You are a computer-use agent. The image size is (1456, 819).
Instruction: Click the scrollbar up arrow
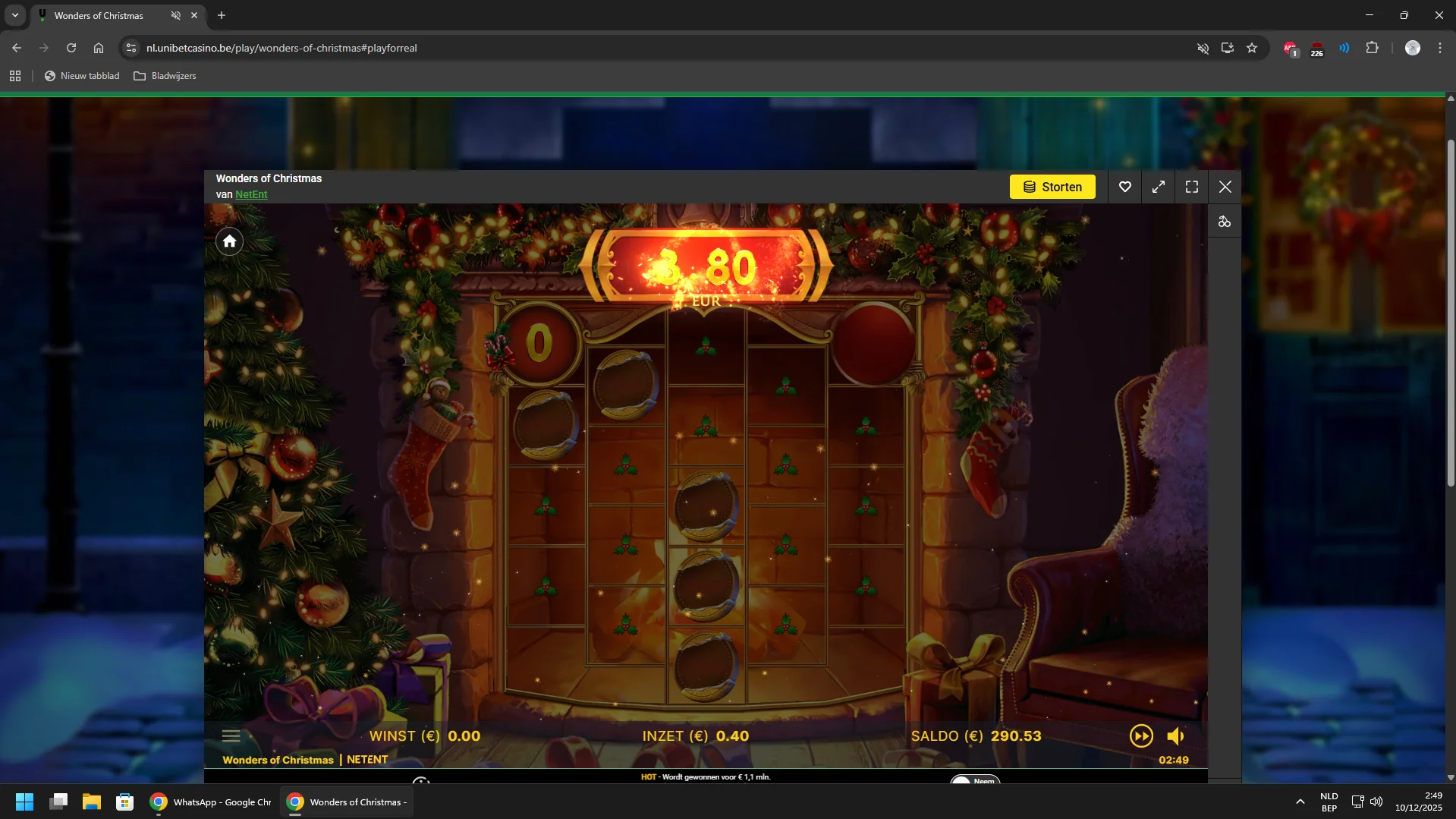[1451, 98]
